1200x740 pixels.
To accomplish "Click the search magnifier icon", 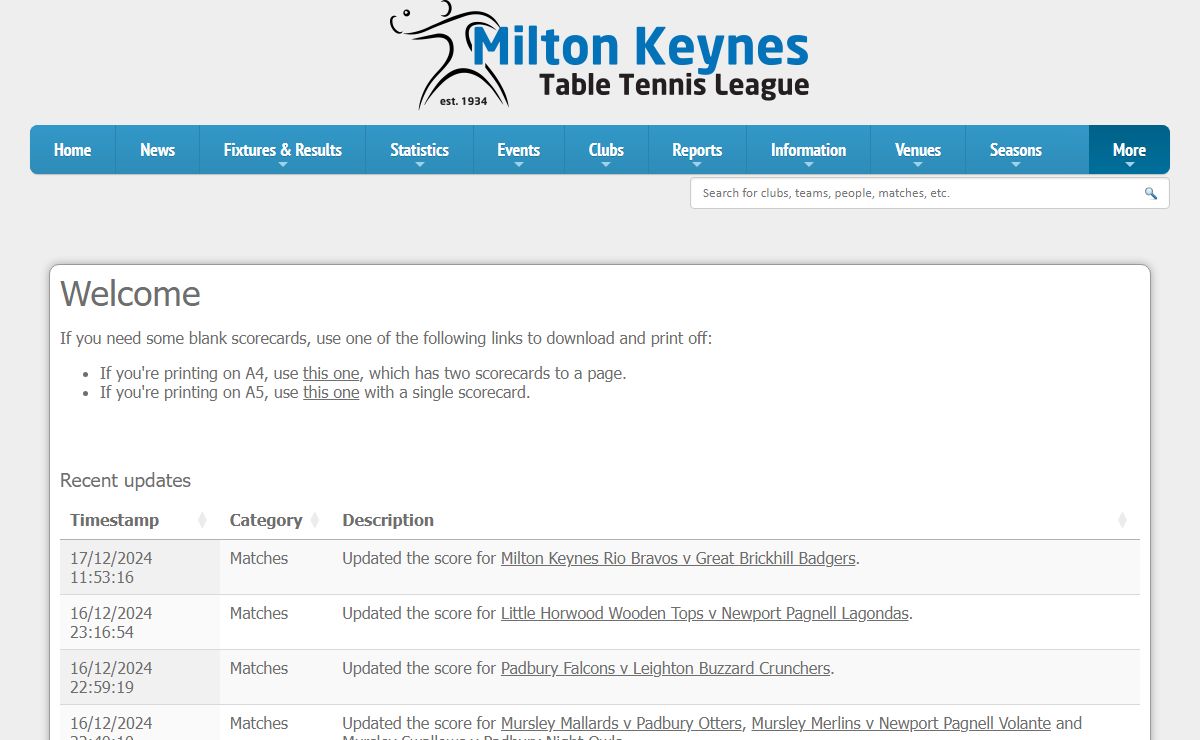I will pyautogui.click(x=1151, y=194).
